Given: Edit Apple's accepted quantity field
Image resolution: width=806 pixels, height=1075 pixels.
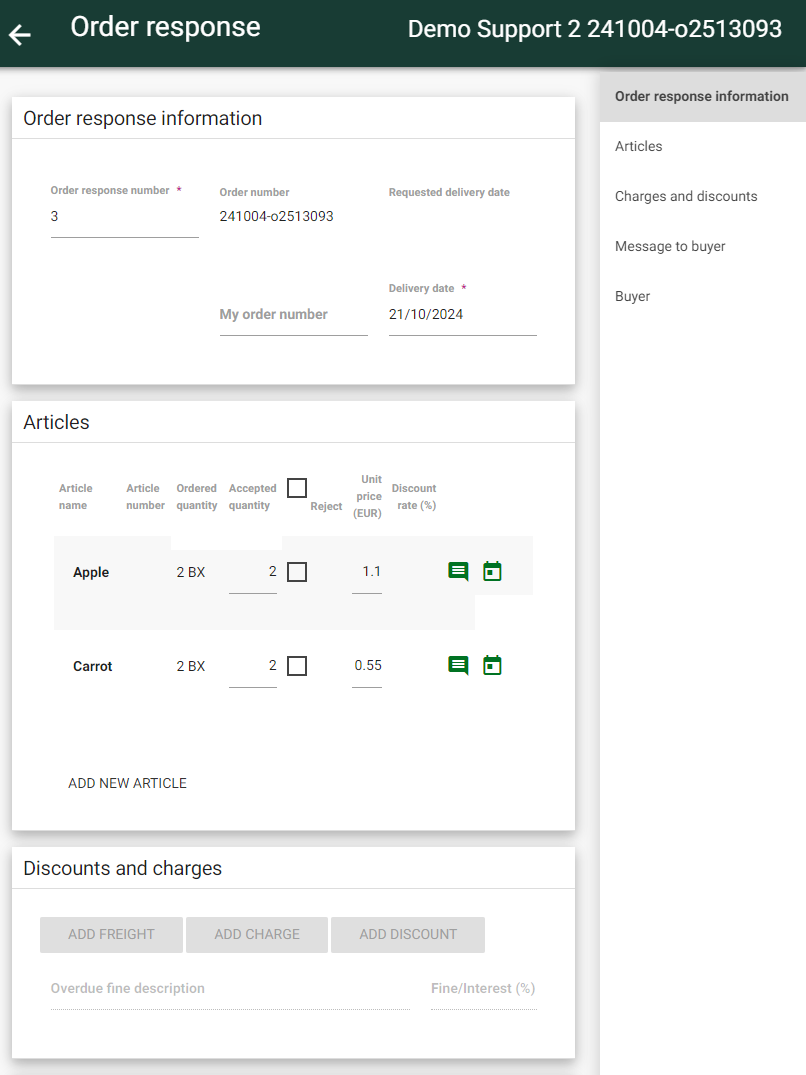Looking at the screenshot, I should pos(253,572).
